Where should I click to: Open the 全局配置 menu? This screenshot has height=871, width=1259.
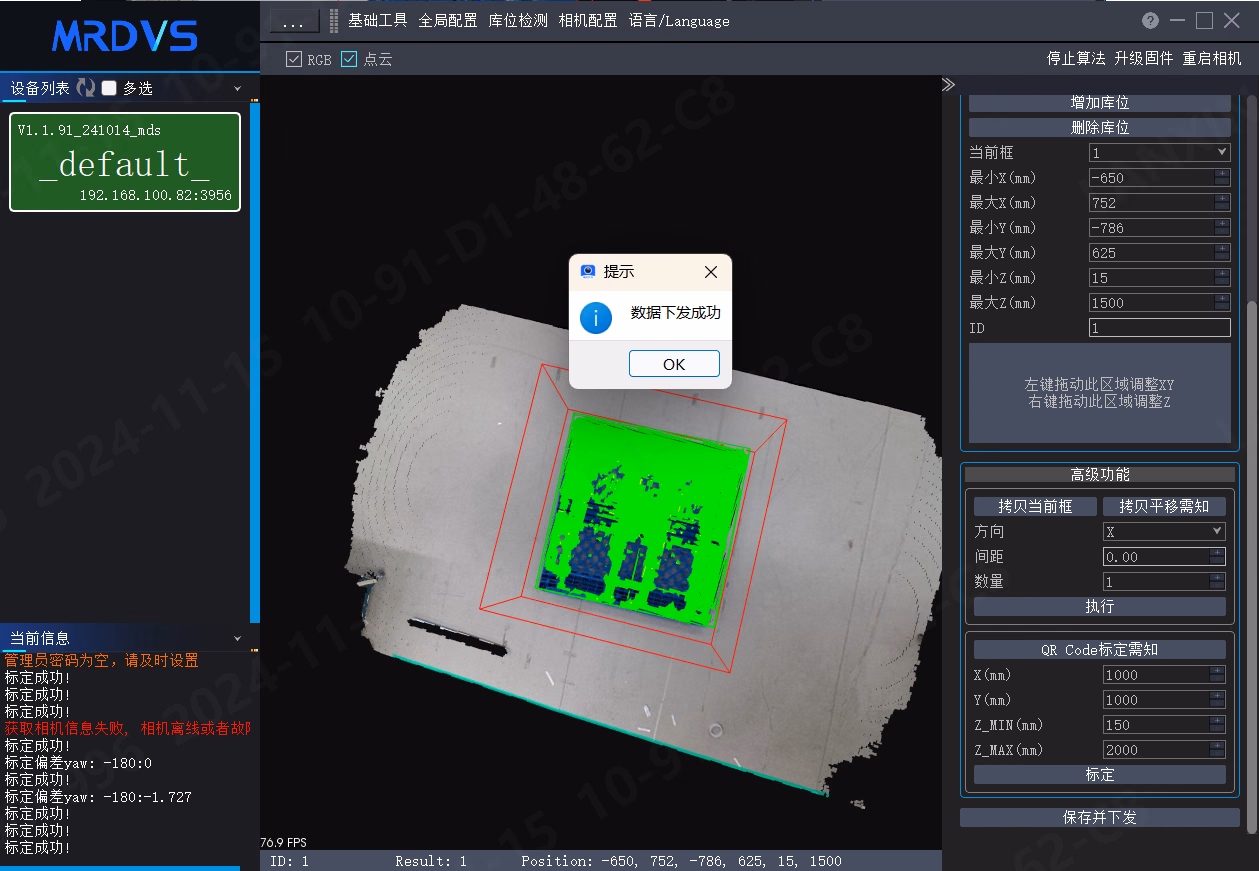click(448, 20)
